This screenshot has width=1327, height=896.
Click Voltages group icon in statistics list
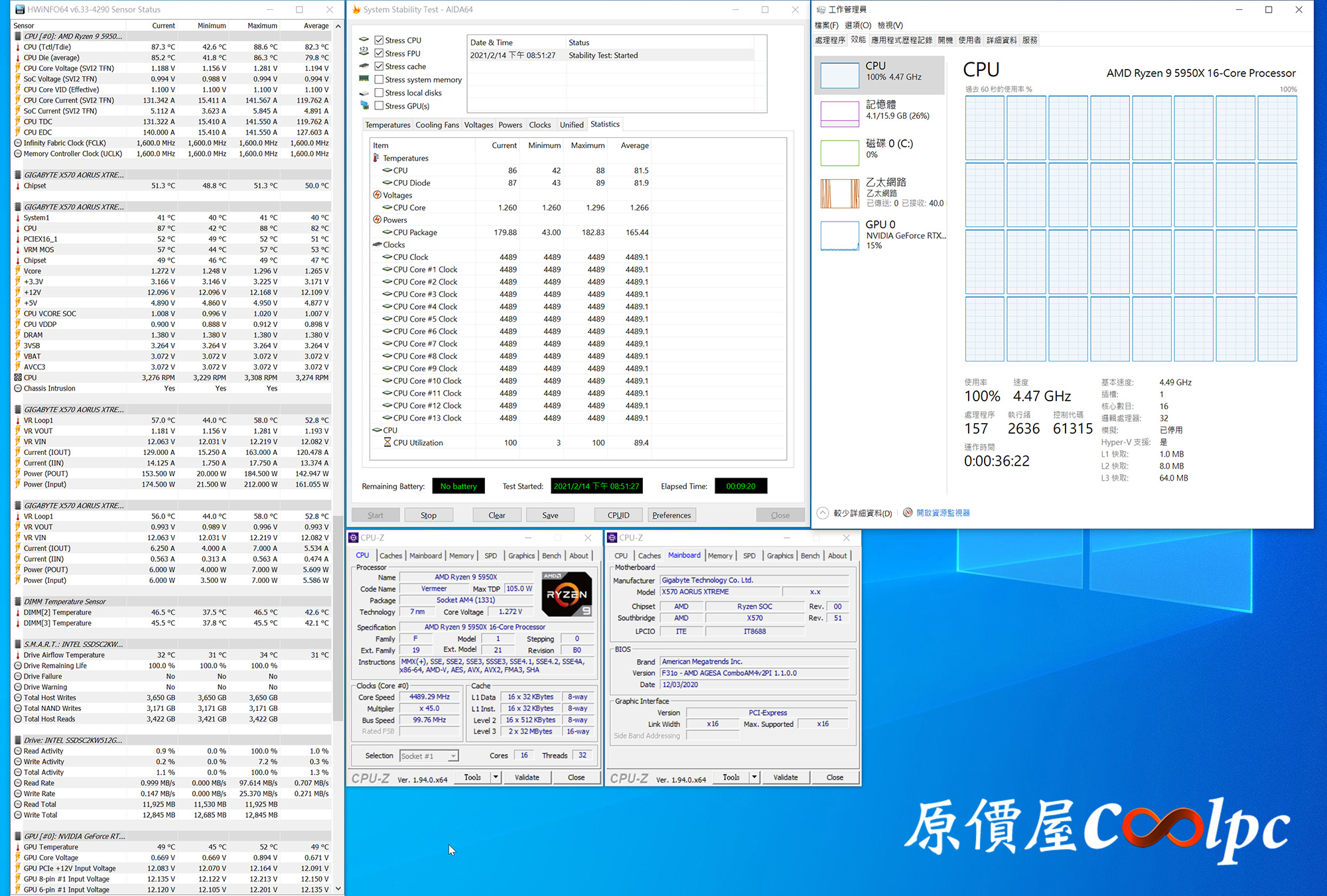point(377,195)
